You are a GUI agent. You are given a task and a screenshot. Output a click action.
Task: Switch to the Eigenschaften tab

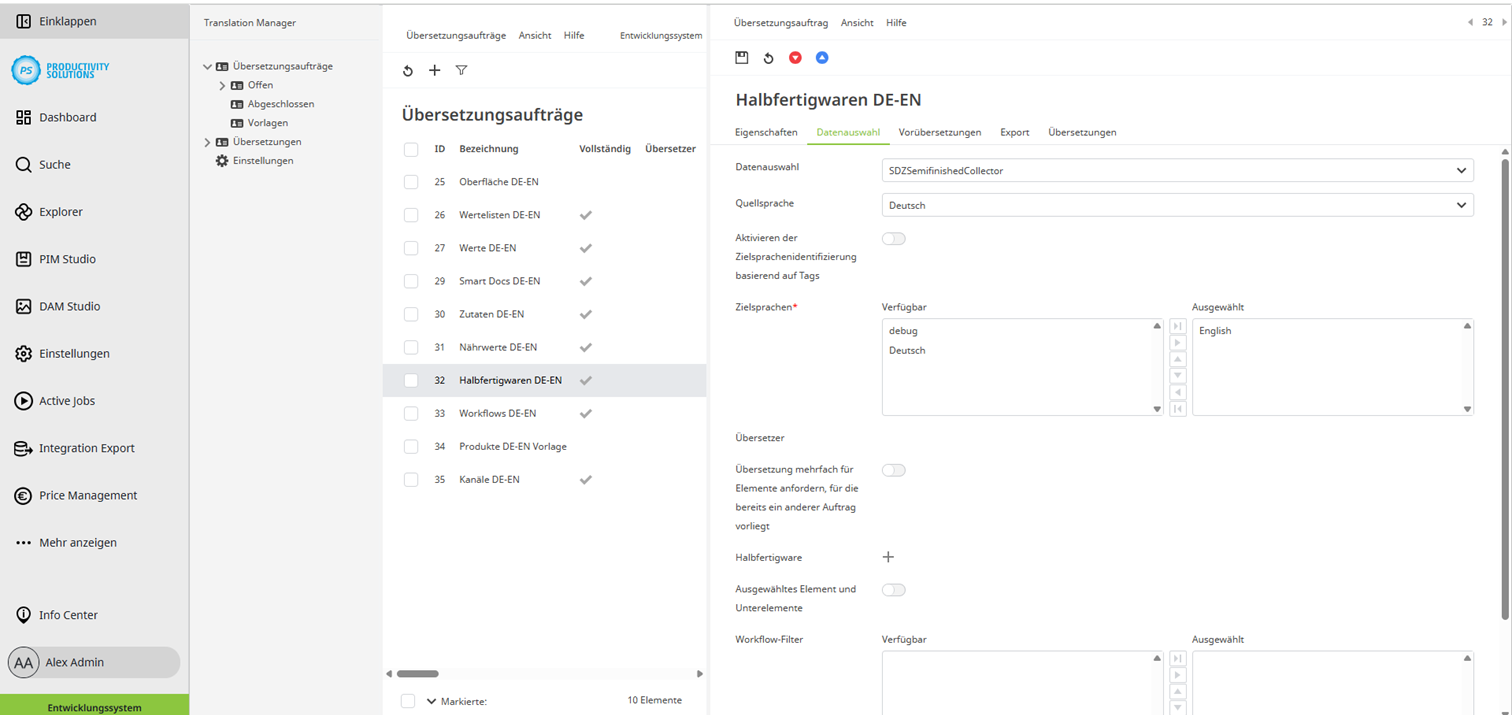768,131
